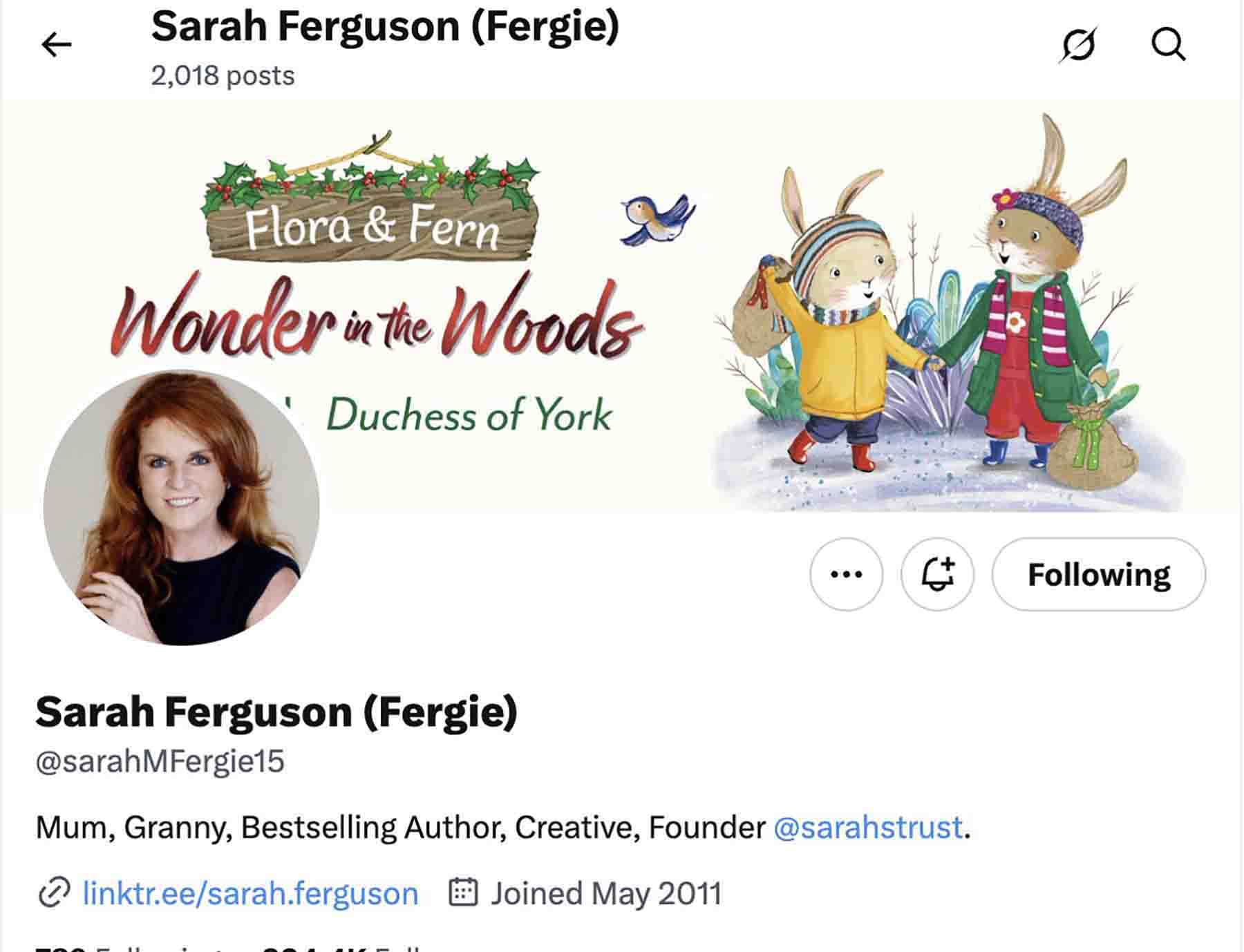Screen dimensions: 1244x952
Task: Open the @sarahstrust mention link
Action: [869, 827]
